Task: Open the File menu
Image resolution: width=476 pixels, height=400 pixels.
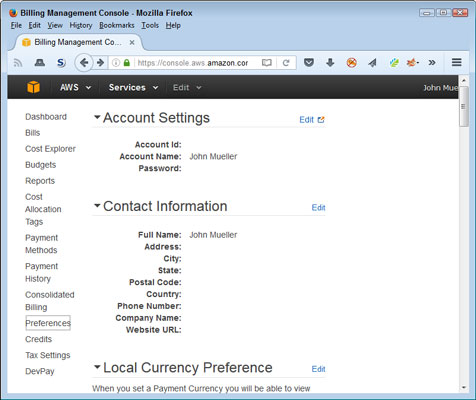Action: point(16,25)
